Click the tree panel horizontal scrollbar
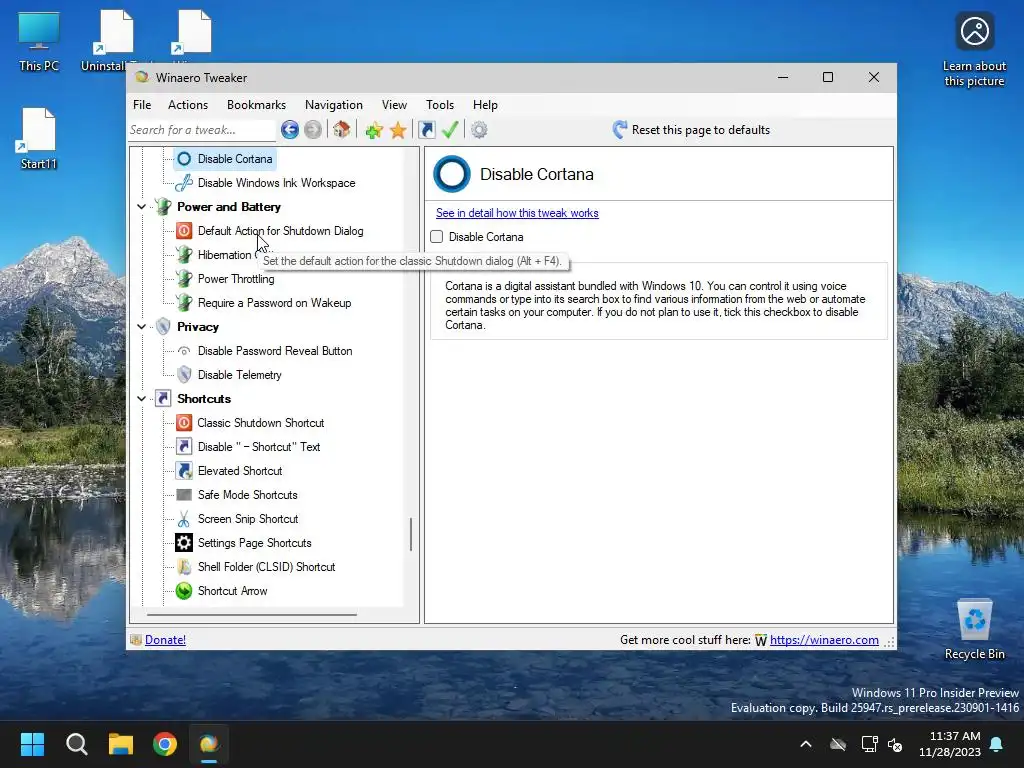 (x=252, y=615)
